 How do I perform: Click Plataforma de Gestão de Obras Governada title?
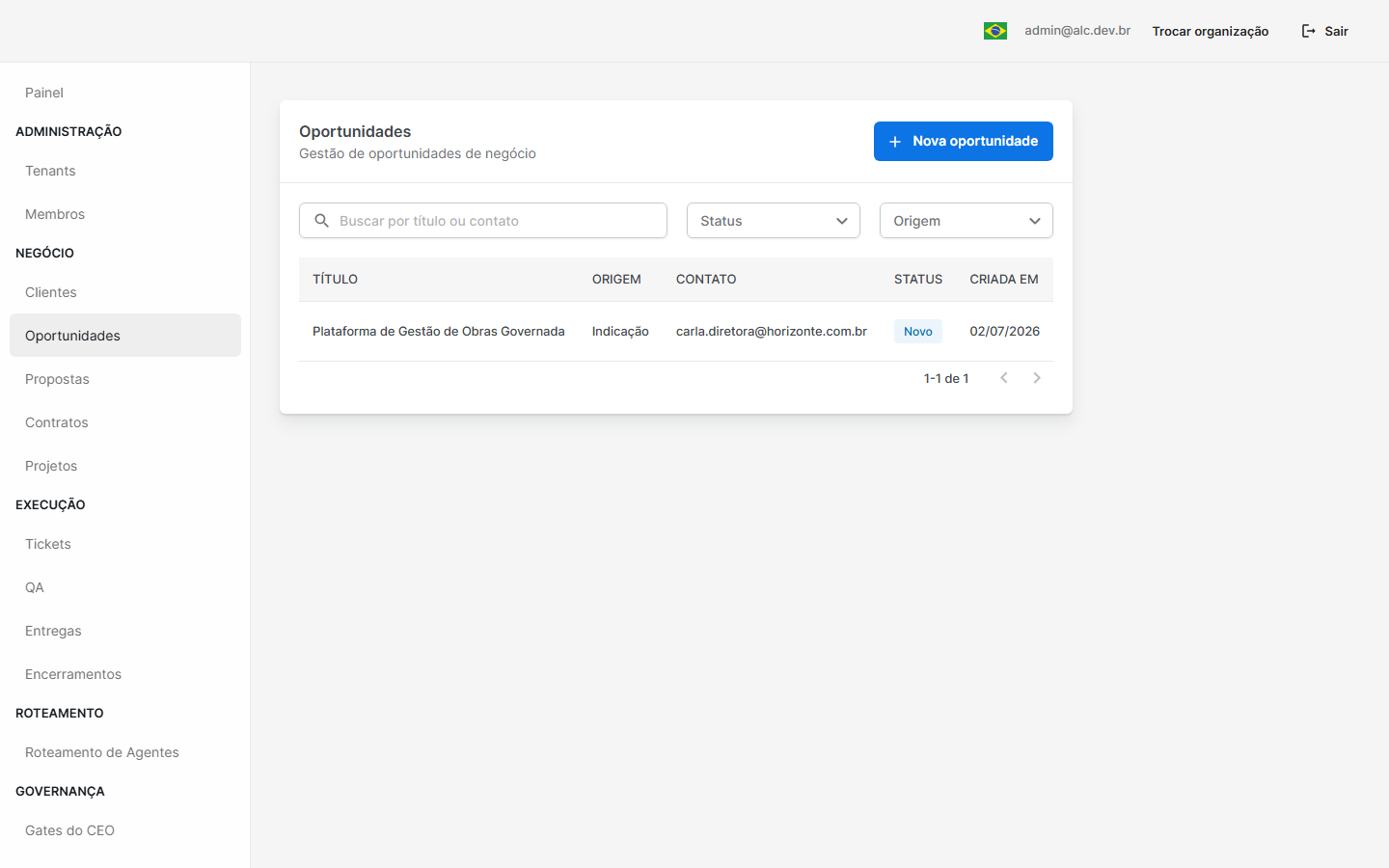coord(439,331)
